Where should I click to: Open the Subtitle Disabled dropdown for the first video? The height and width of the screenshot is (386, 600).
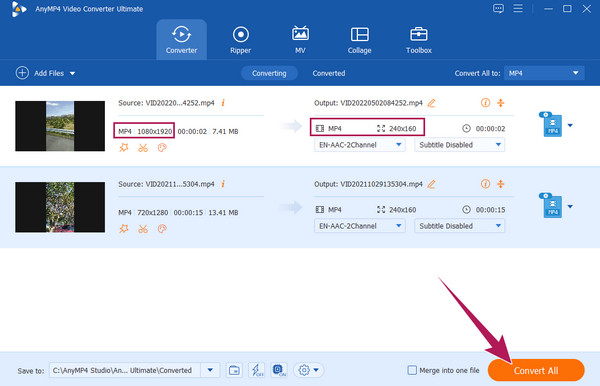[460, 145]
